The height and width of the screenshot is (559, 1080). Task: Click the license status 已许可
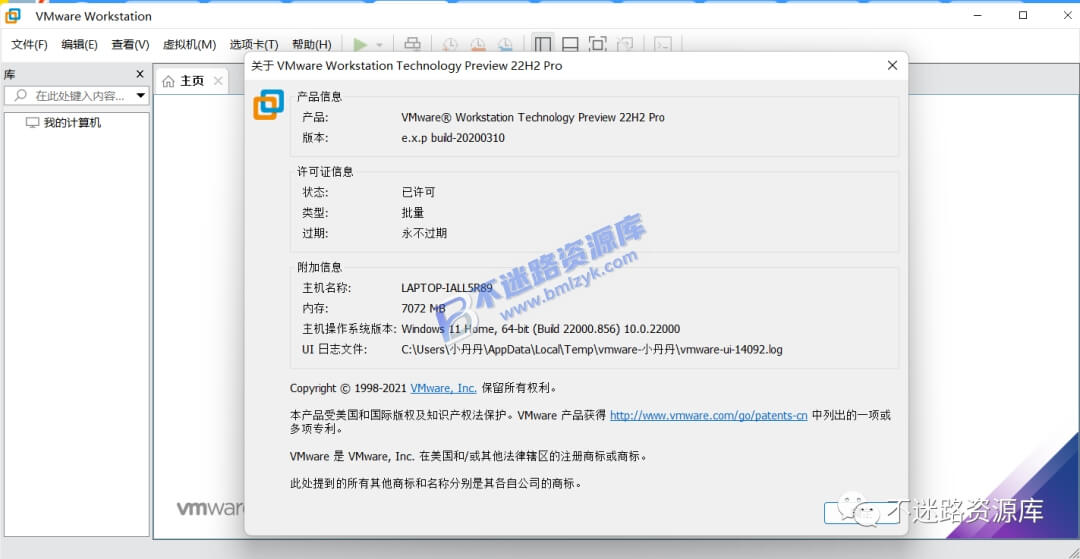point(418,193)
